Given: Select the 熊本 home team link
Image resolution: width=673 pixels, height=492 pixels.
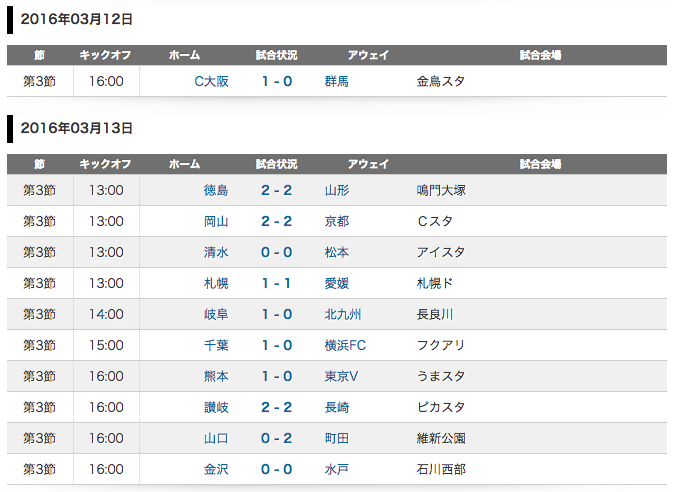Looking at the screenshot, I should 216,376.
